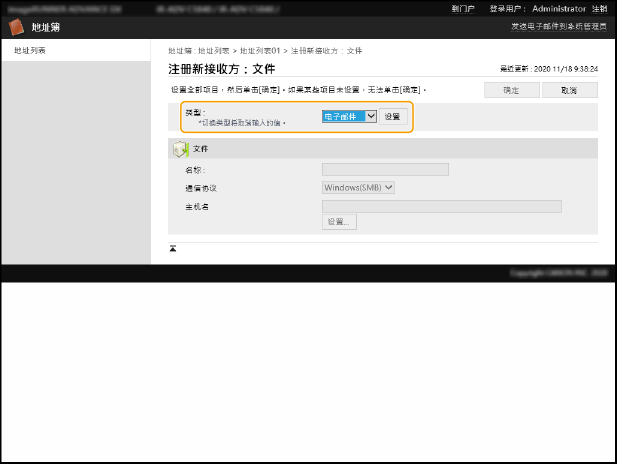This screenshot has width=617, height=464.
Task: Go to 到门户 portal link
Action: pyautogui.click(x=463, y=7)
